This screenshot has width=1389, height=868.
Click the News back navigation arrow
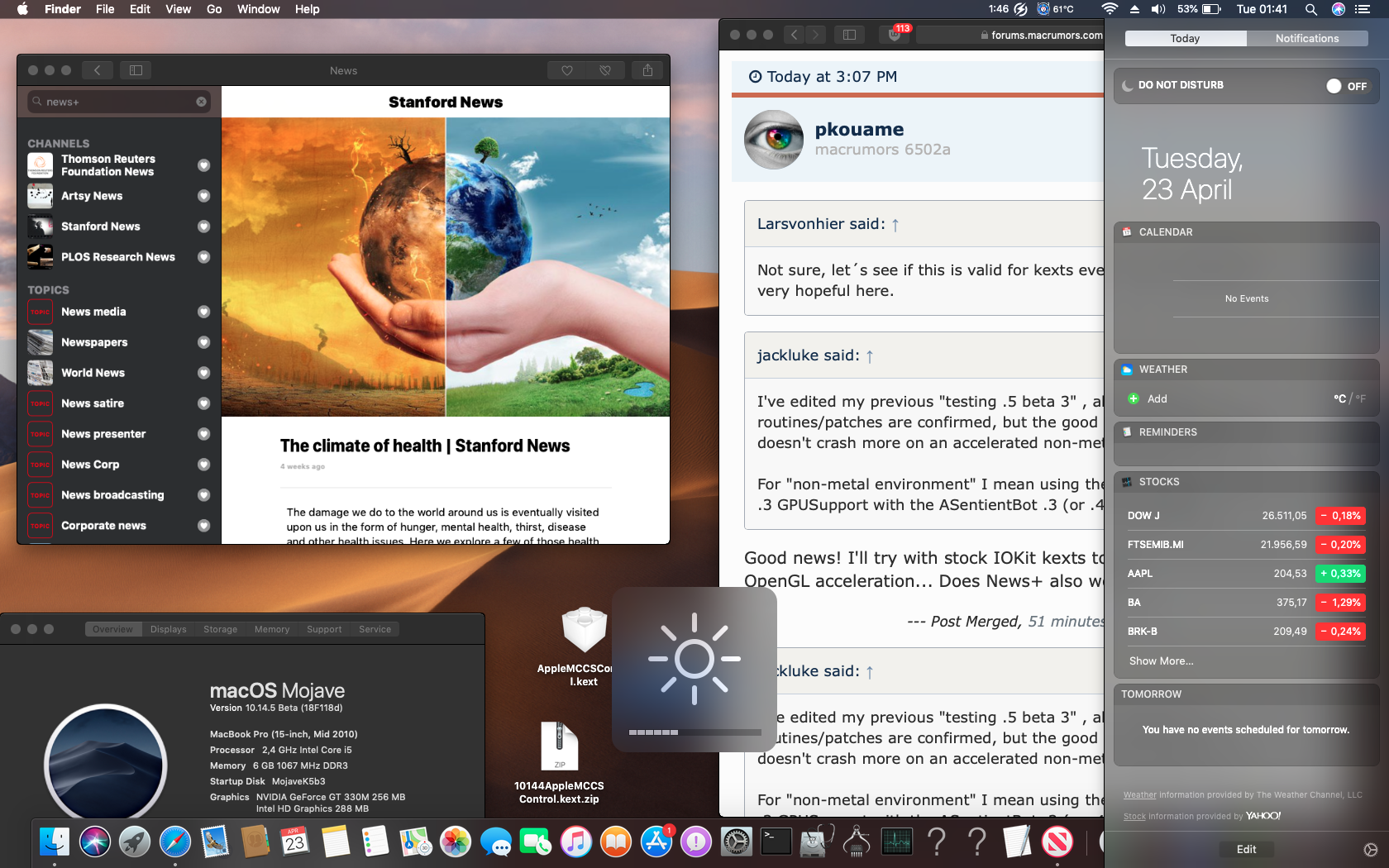tap(98, 70)
